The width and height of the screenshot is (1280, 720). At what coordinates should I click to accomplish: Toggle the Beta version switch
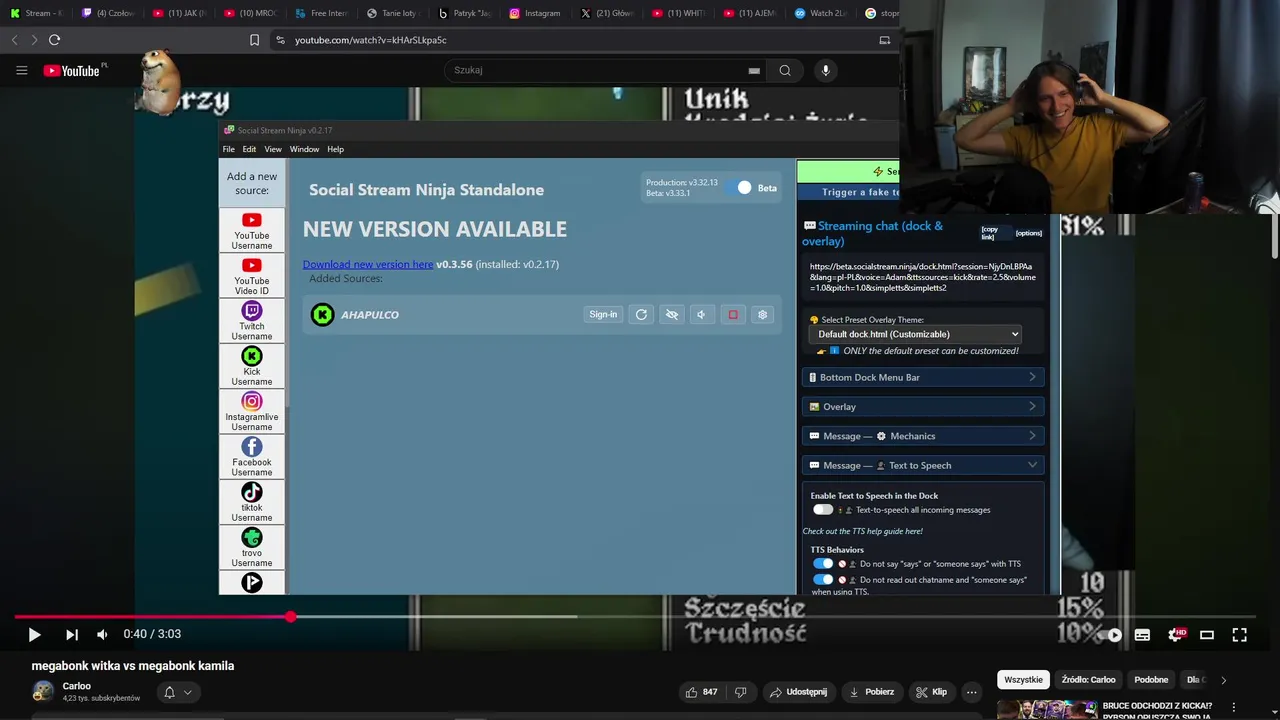coord(741,188)
